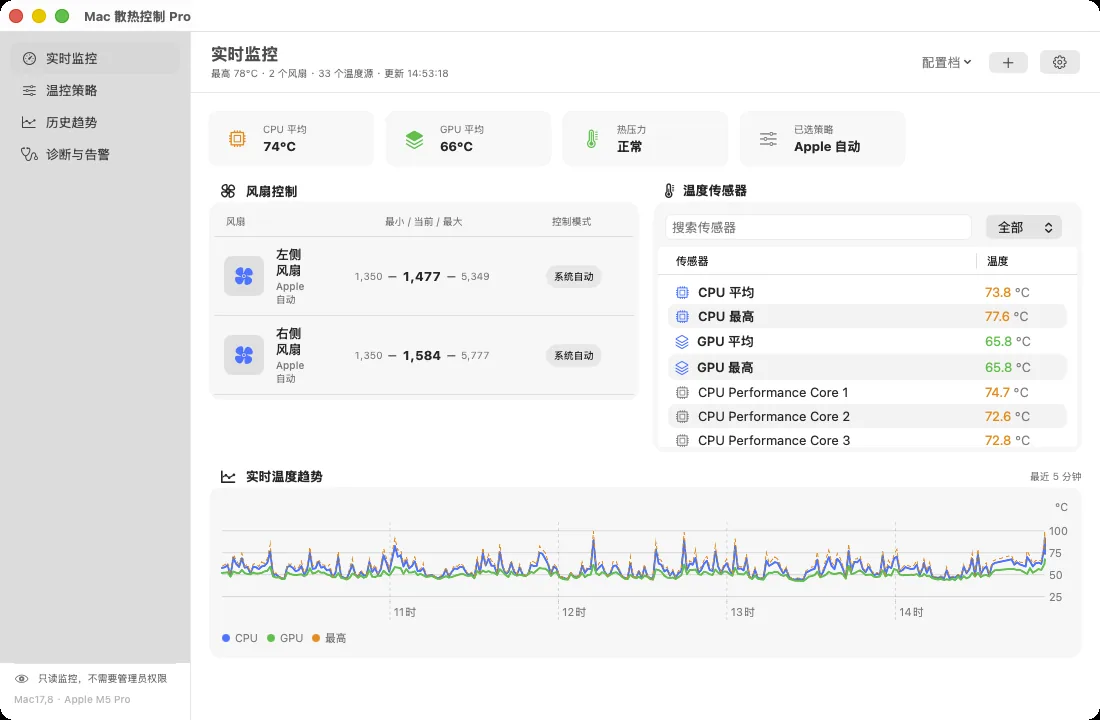Select the CPU 最高 sensor row label

point(726,316)
